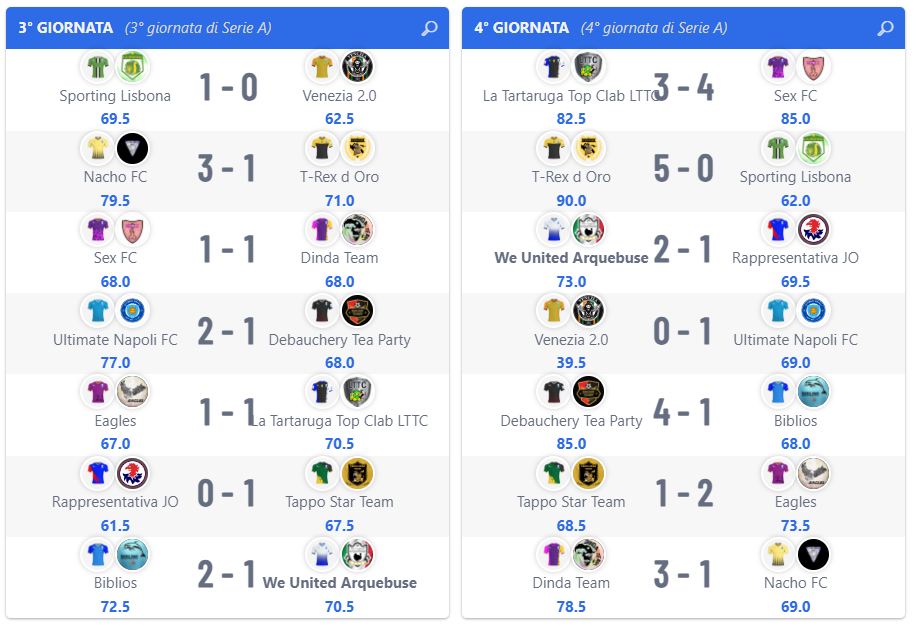Open Debauchery Tea Party link in 3° Giornata
915x633 pixels.
click(x=340, y=340)
